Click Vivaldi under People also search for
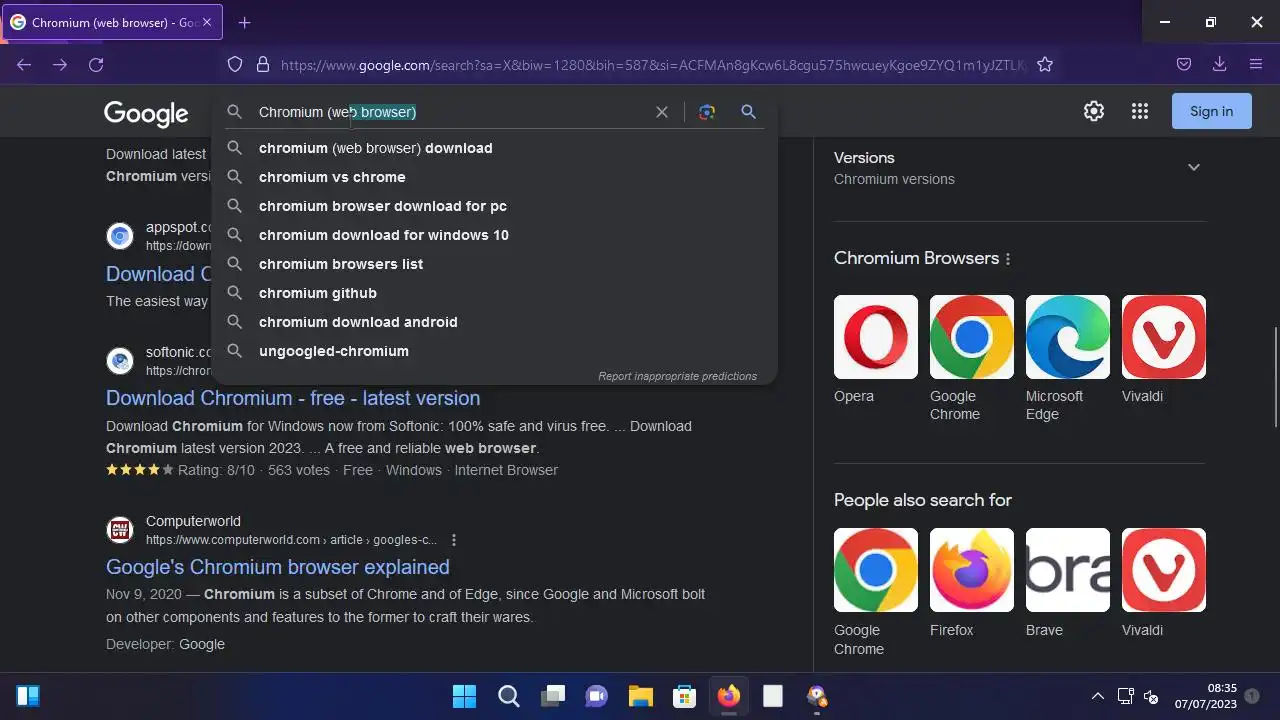The image size is (1280, 720). [x=1164, y=570]
